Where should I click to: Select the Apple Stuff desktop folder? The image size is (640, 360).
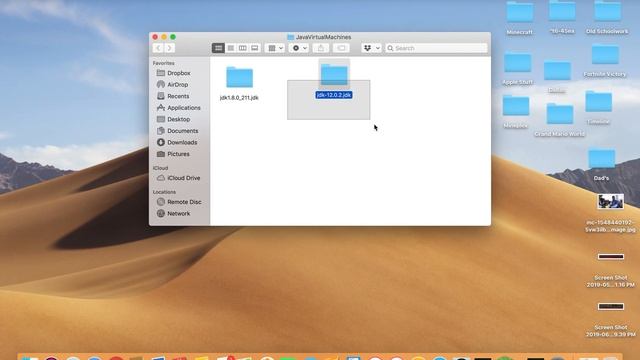[518, 62]
